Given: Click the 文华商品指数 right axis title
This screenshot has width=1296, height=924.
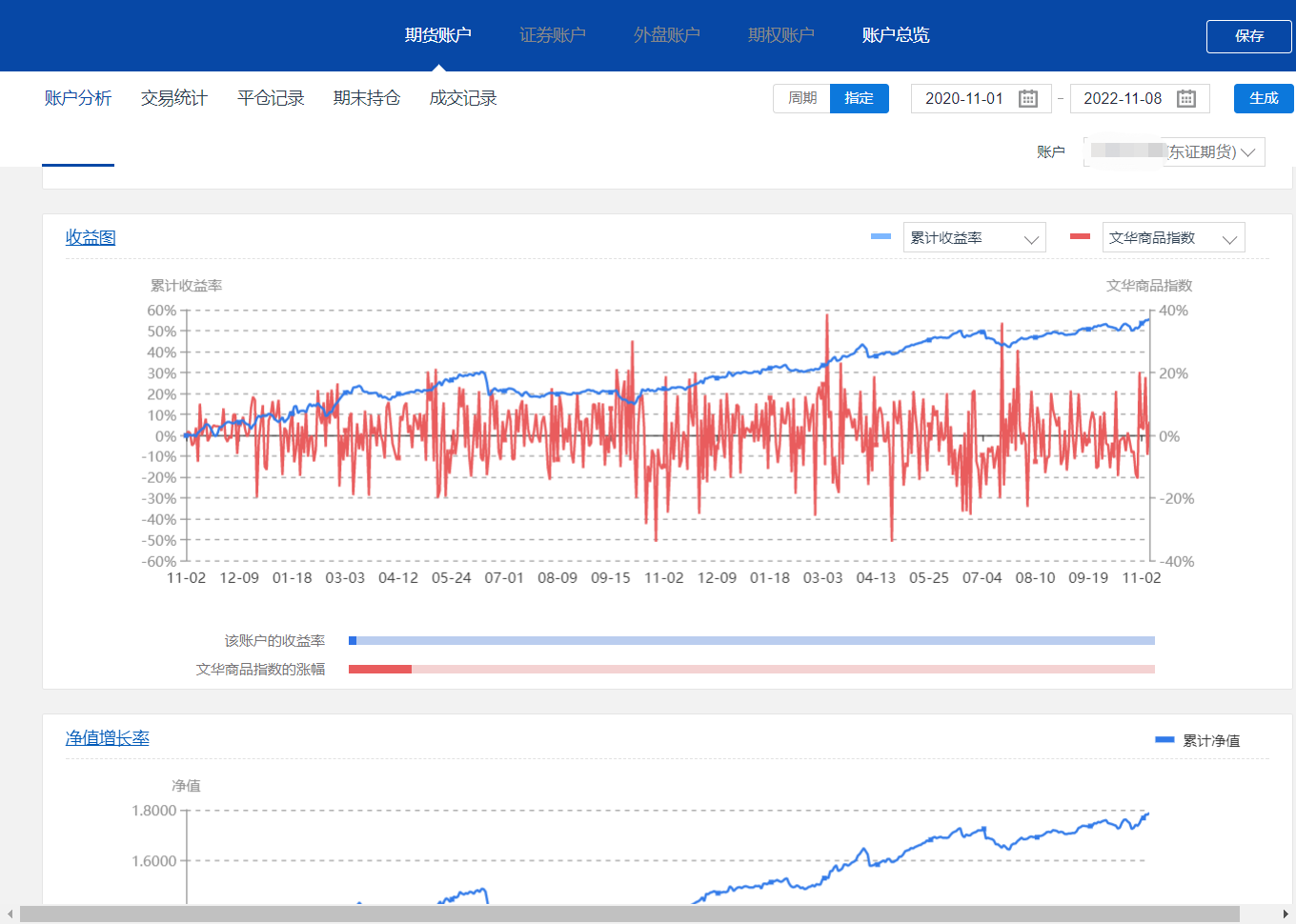Looking at the screenshot, I should 1149,286.
